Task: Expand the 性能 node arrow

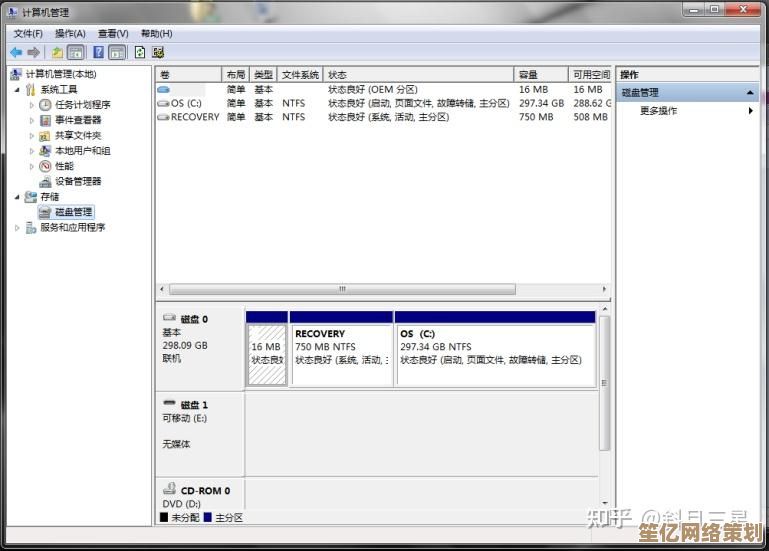Action: (32, 166)
